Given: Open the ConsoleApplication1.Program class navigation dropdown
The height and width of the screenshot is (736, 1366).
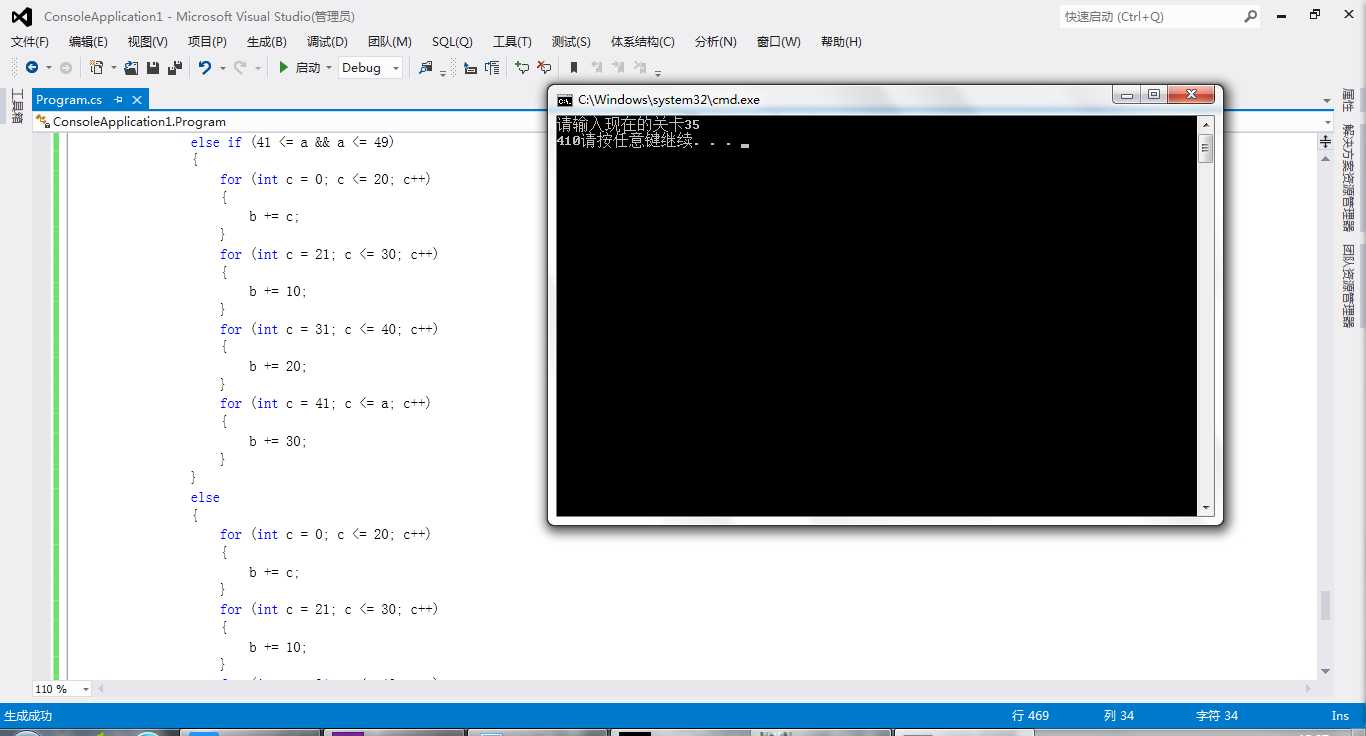Looking at the screenshot, I should (x=290, y=121).
